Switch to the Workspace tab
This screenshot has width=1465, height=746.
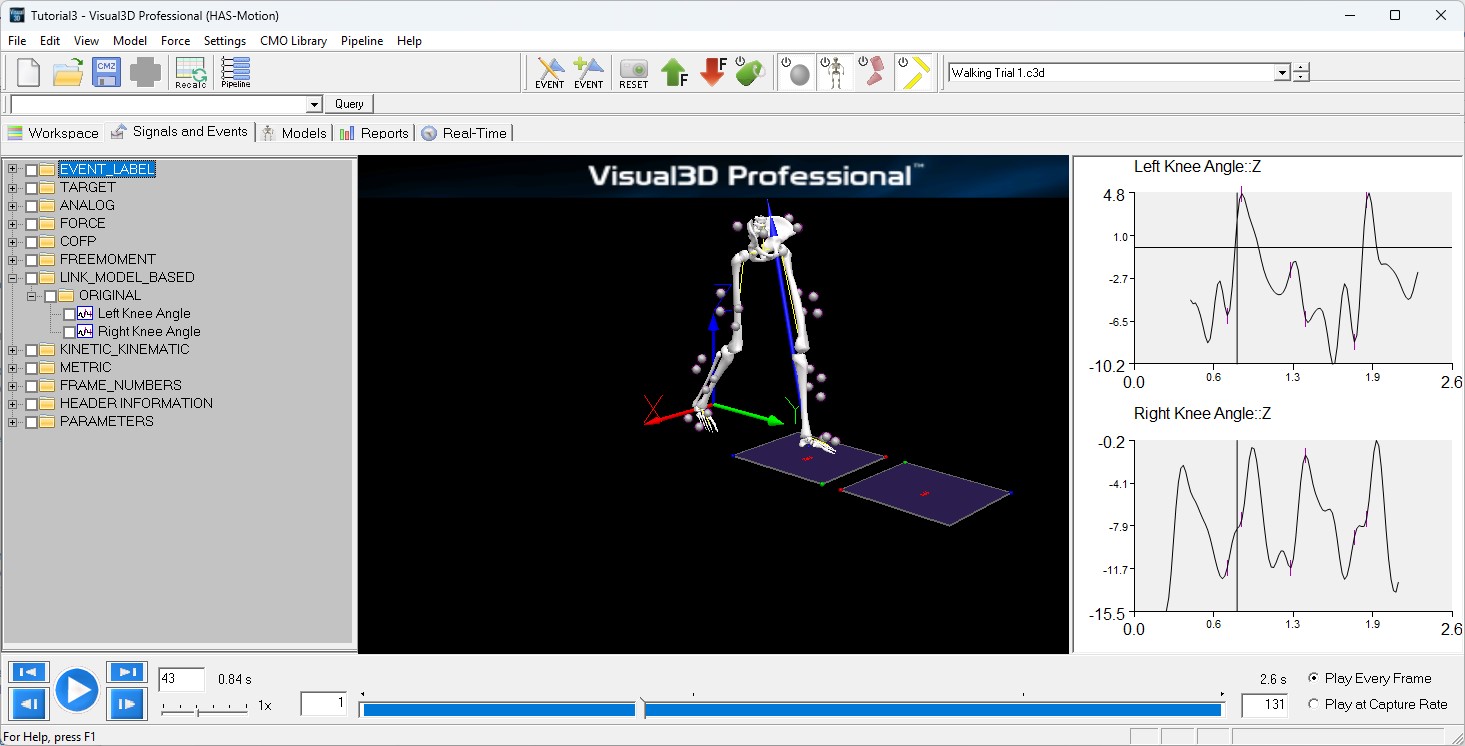(53, 132)
